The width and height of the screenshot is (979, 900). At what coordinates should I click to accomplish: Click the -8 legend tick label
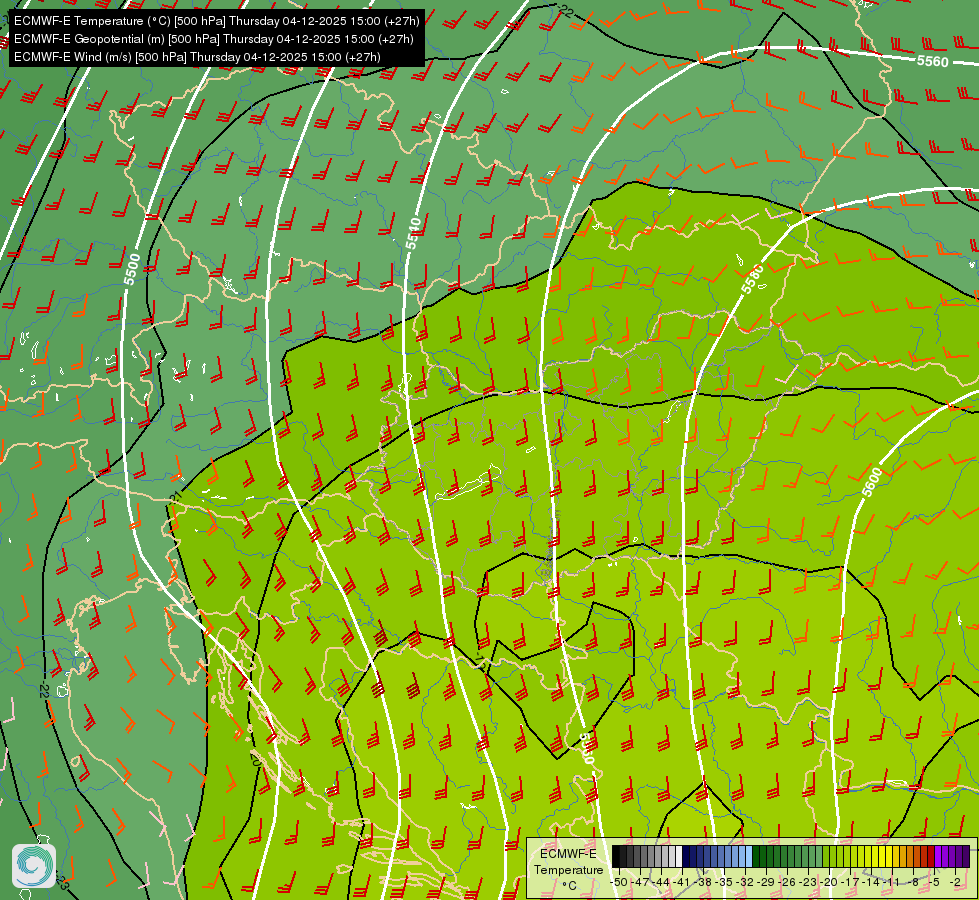click(913, 883)
